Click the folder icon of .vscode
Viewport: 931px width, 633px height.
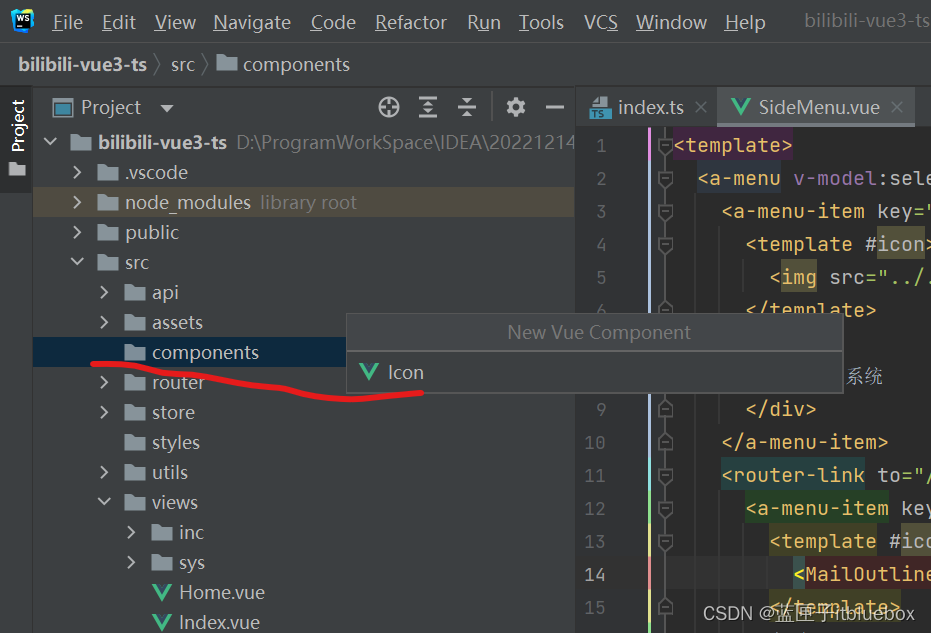point(108,172)
